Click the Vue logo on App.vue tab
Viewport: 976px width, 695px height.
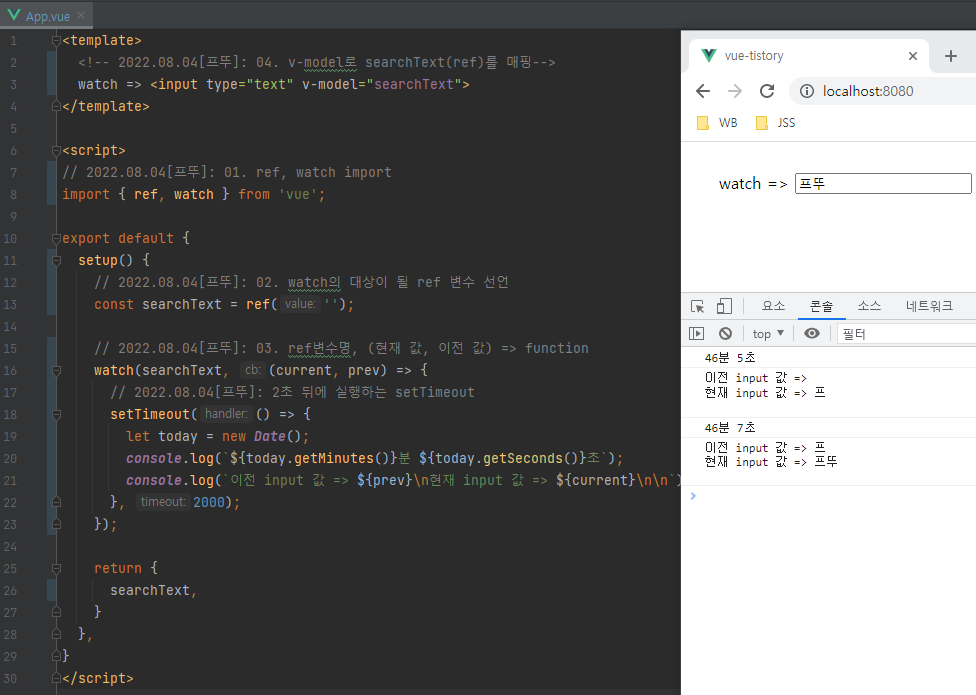pyautogui.click(x=14, y=15)
